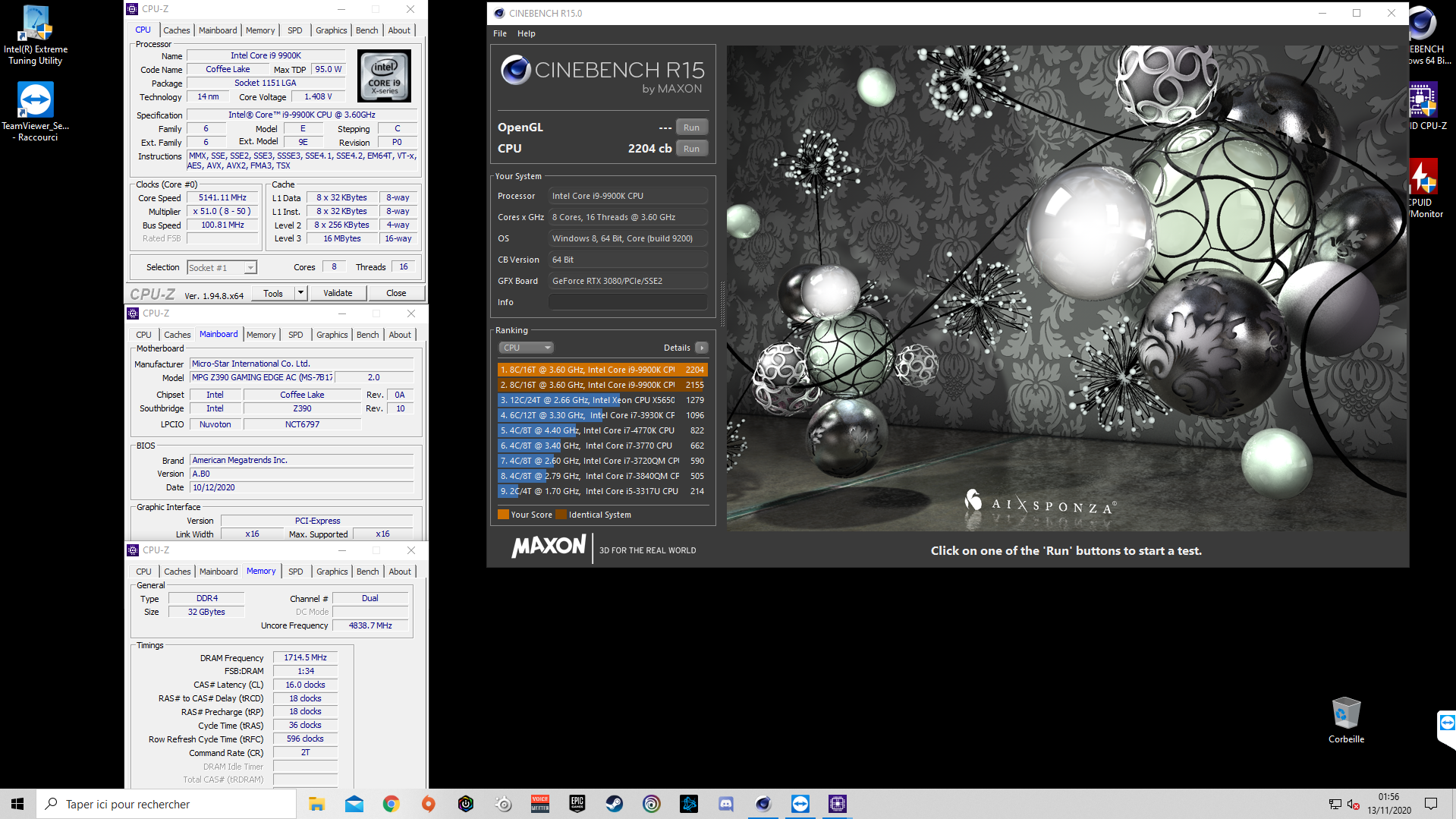Screen dimensions: 1456x819
Task: Open Epic Games Launcher taskbar icon
Action: [x=577, y=804]
